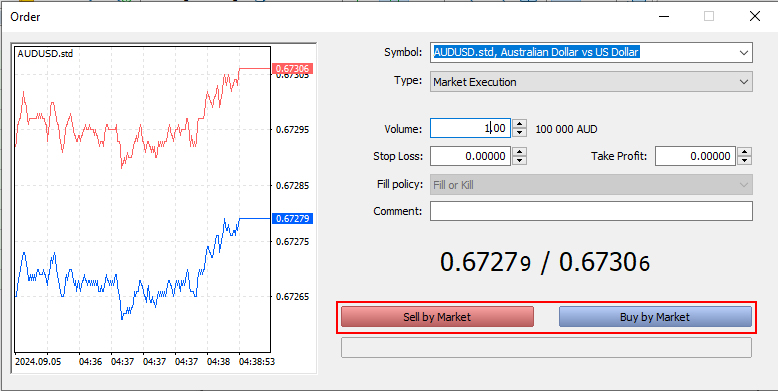
Task: Click the 04:38:53 time axis label
Action: [257, 362]
